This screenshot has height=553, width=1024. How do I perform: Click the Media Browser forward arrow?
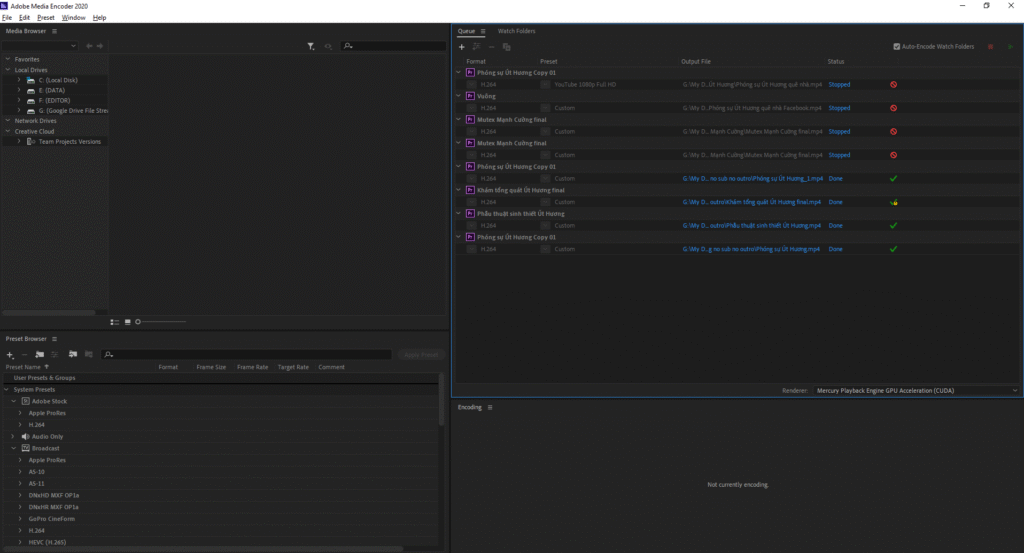[x=100, y=46]
